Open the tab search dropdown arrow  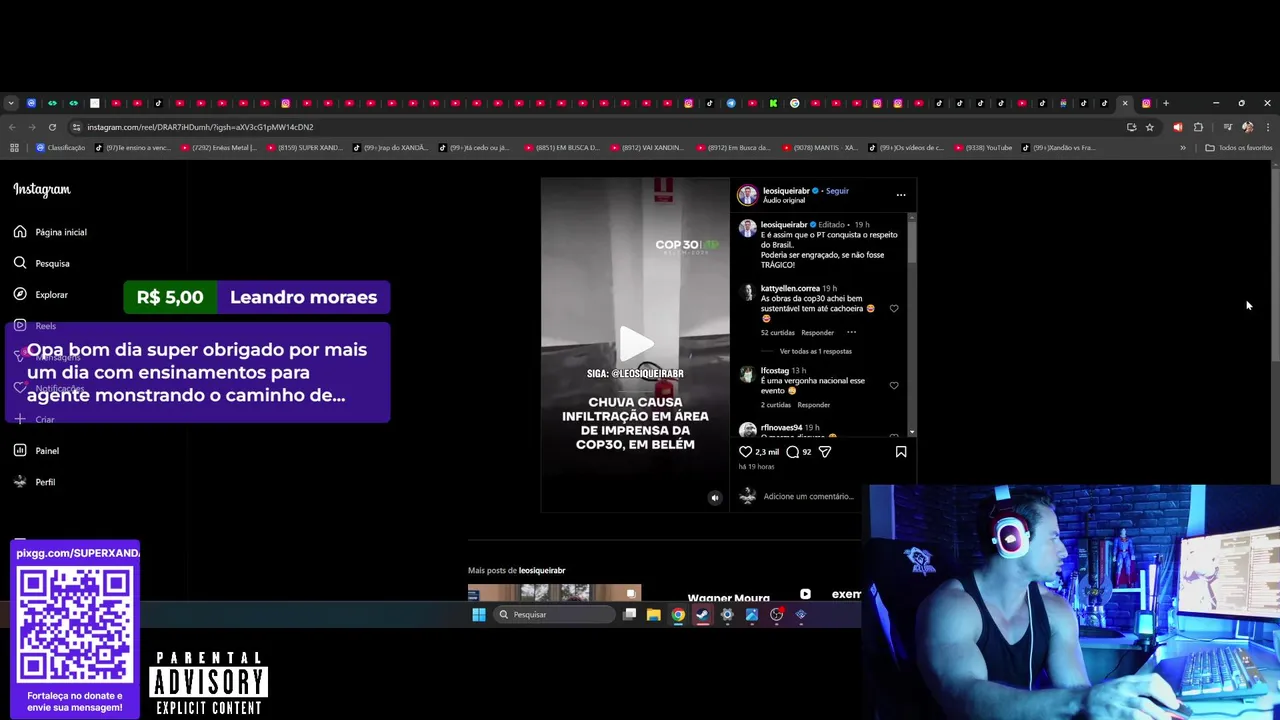tap(11, 103)
